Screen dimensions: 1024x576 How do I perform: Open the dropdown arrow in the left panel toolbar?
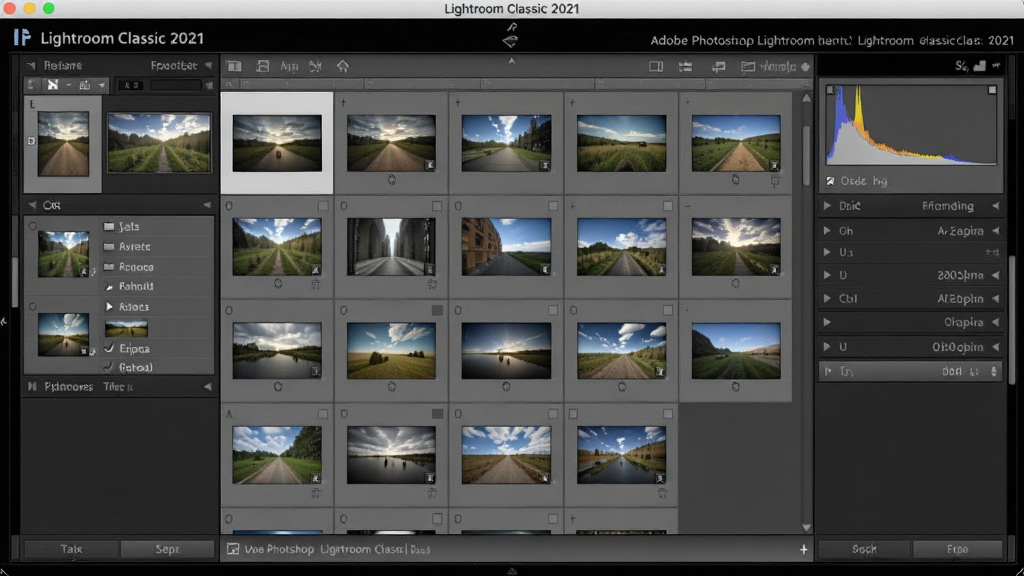pyautogui.click(x=102, y=85)
